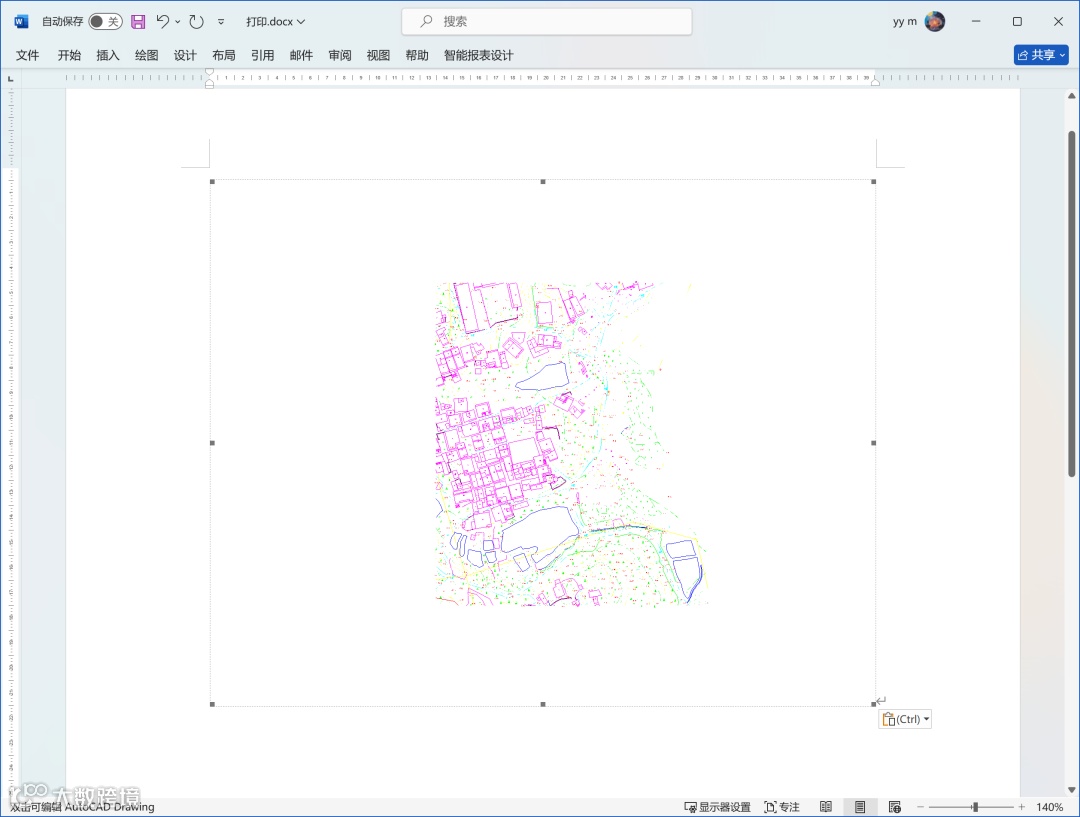This screenshot has height=817, width=1080.
Task: Click the 专注 focus mode button
Action: (782, 807)
